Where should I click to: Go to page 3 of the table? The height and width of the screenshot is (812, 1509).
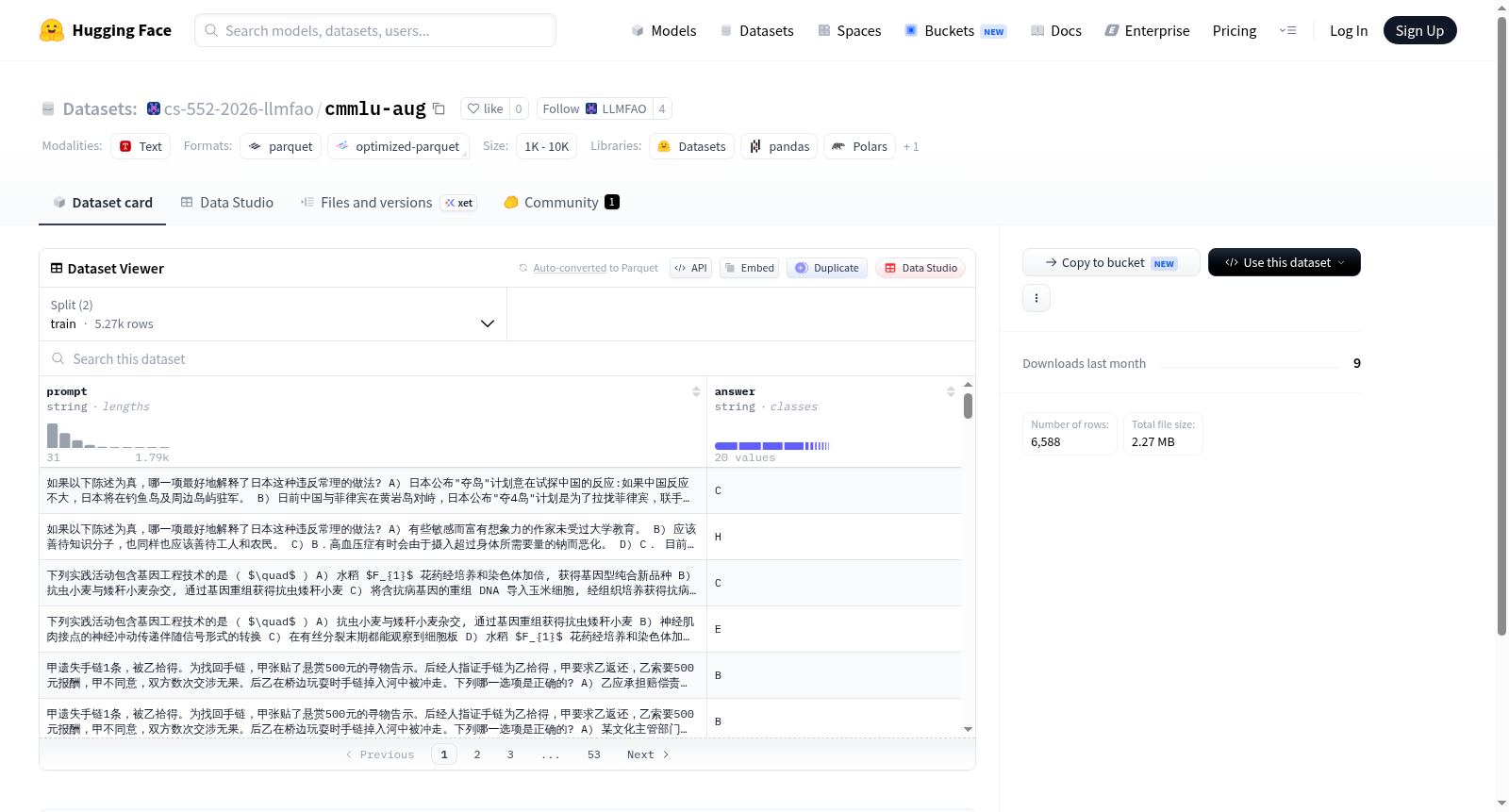tap(510, 754)
